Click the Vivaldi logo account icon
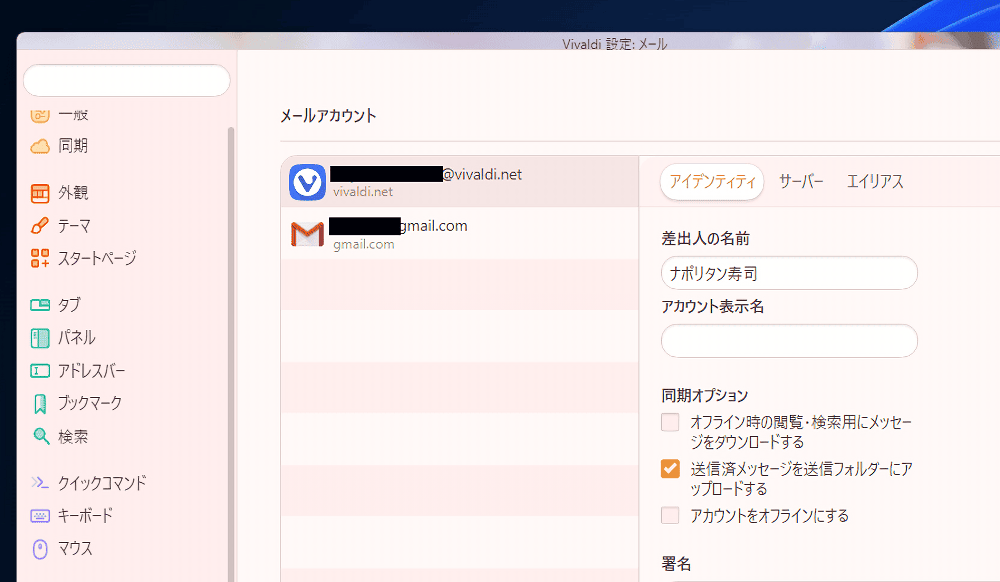This screenshot has height=582, width=1000. pos(307,182)
